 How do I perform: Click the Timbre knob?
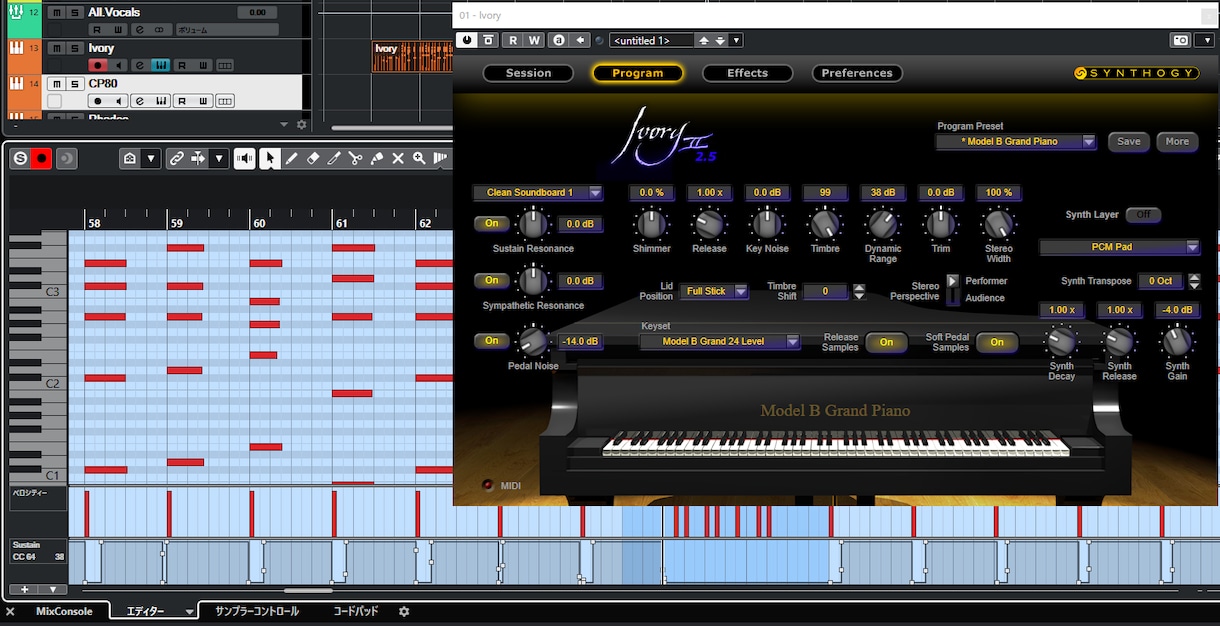click(824, 224)
